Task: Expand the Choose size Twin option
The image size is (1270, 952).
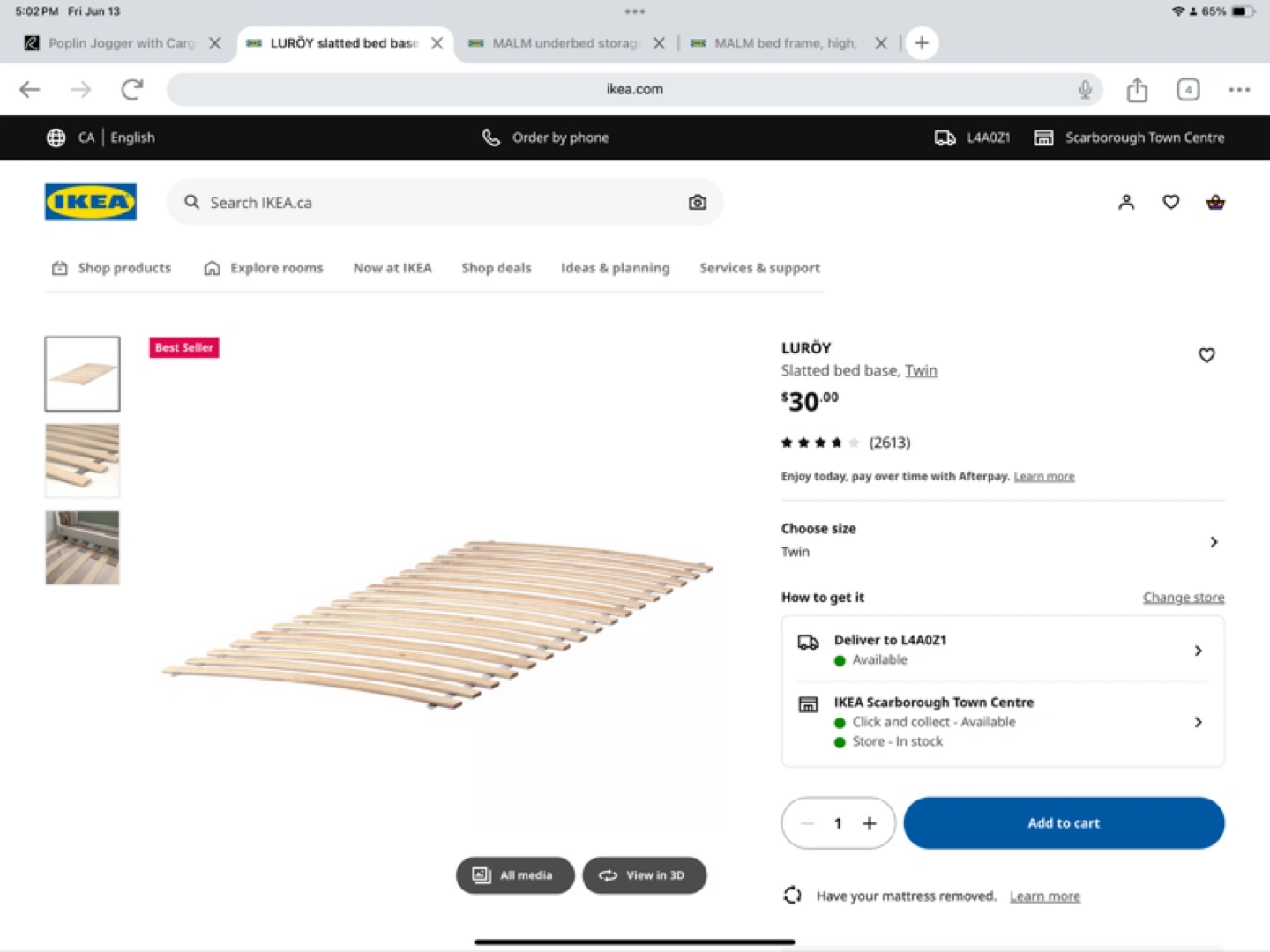Action: tap(1002, 540)
